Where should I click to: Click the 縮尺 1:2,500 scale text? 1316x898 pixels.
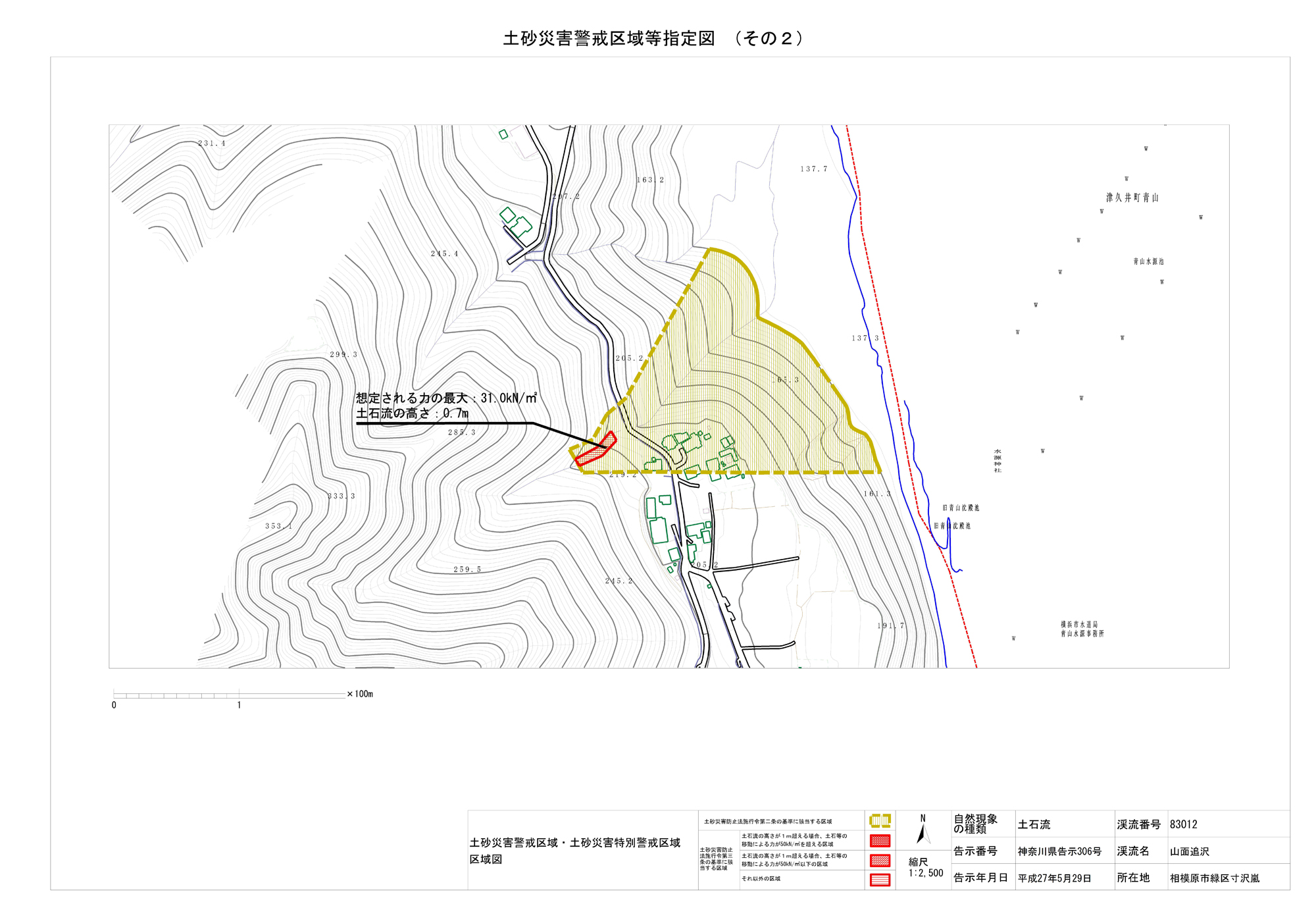point(925,867)
